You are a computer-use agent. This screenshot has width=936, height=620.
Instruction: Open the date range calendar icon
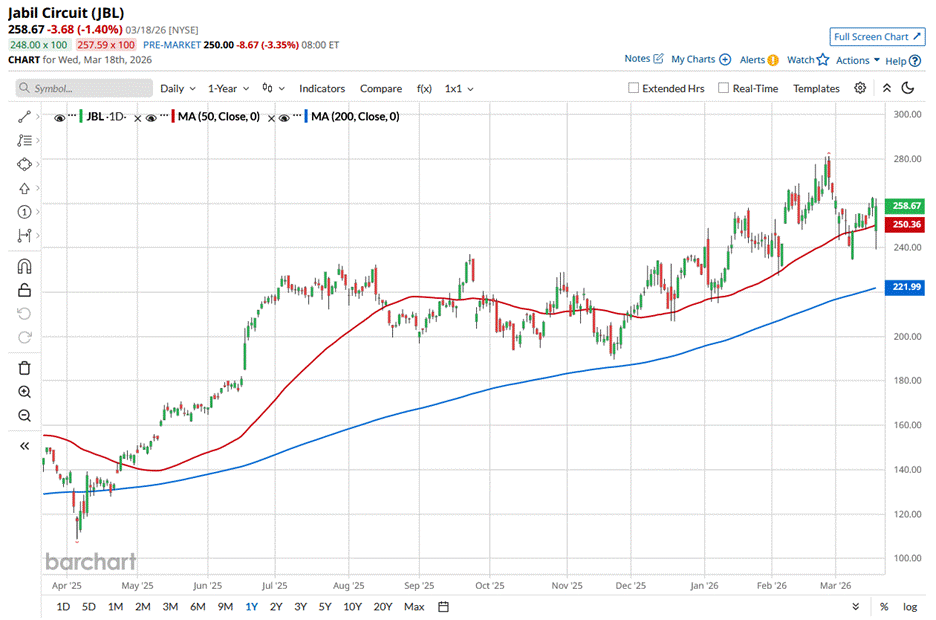444,607
